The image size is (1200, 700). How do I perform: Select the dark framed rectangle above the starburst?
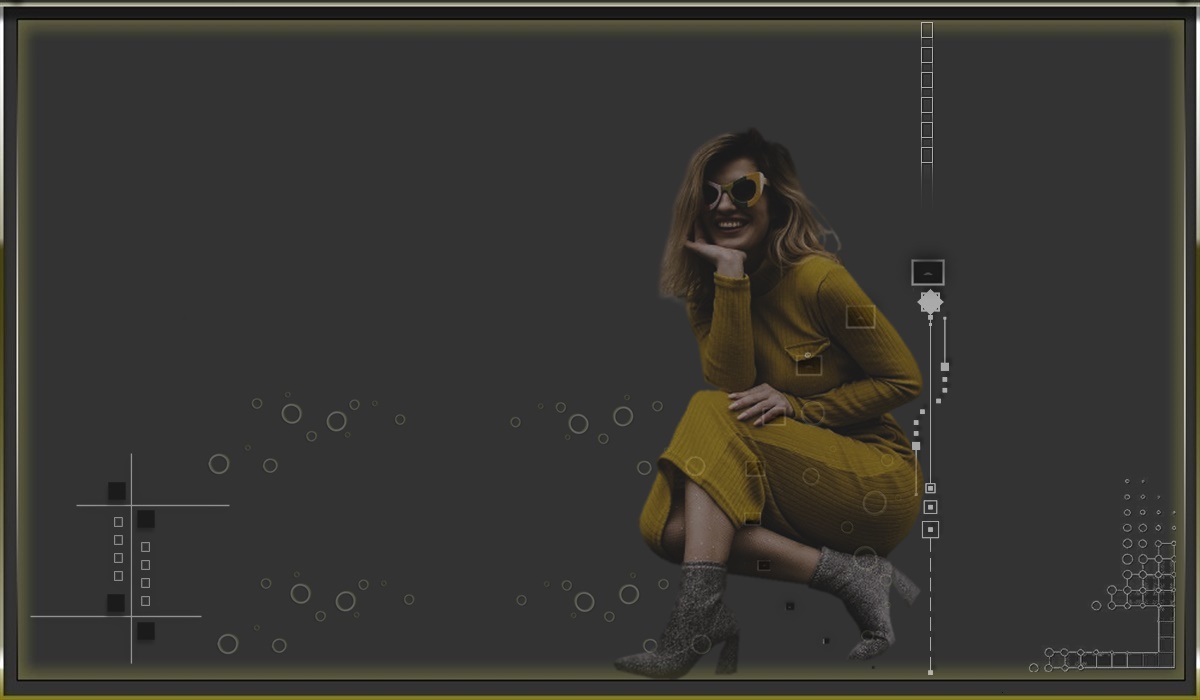pos(928,272)
